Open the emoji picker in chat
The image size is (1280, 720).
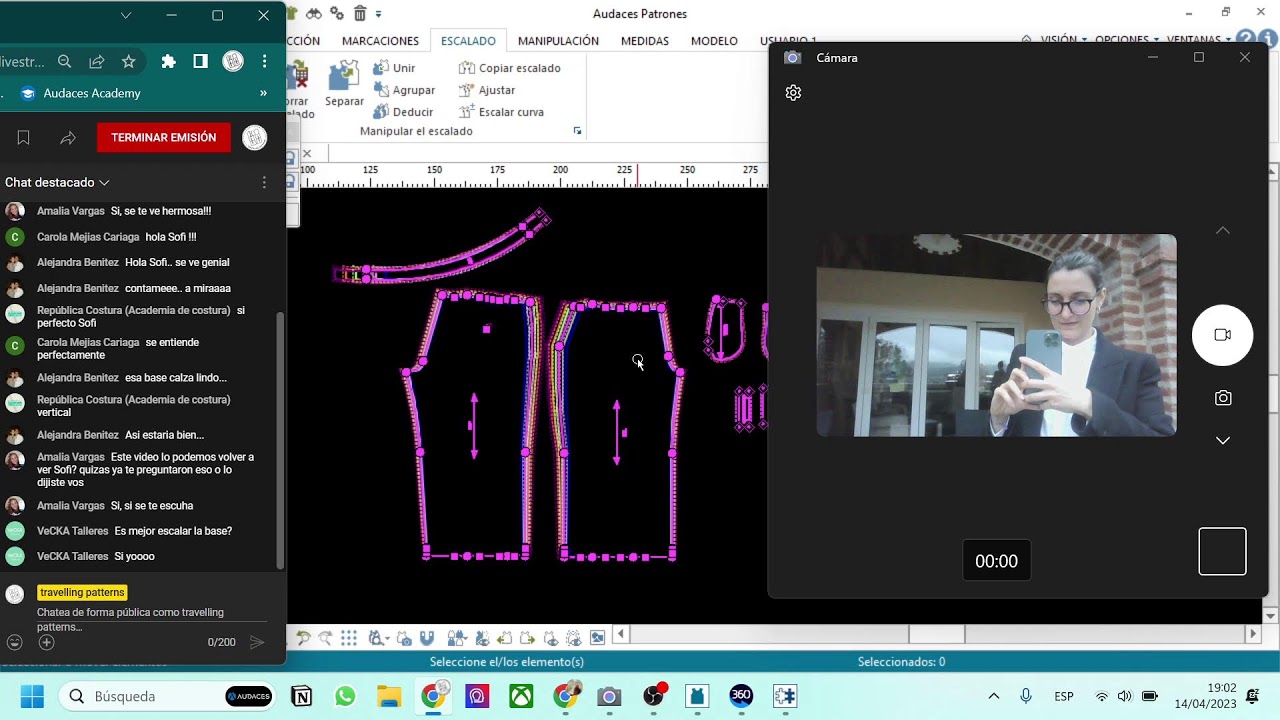click(15, 642)
